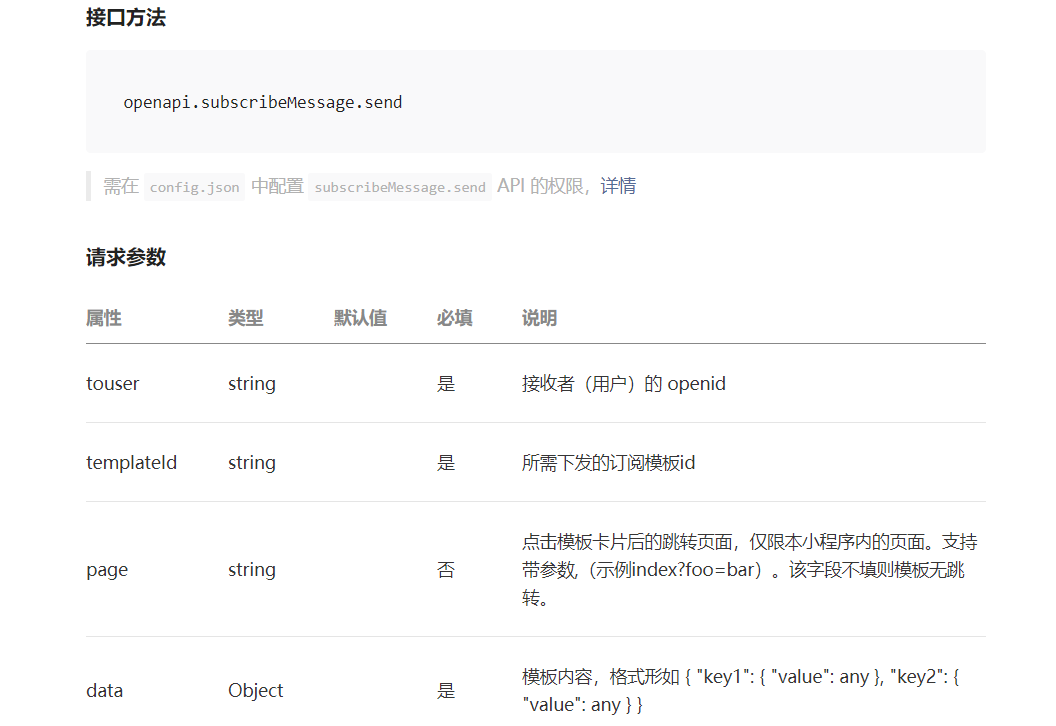
Task: Click the templateId attribute cell
Action: pos(131,463)
